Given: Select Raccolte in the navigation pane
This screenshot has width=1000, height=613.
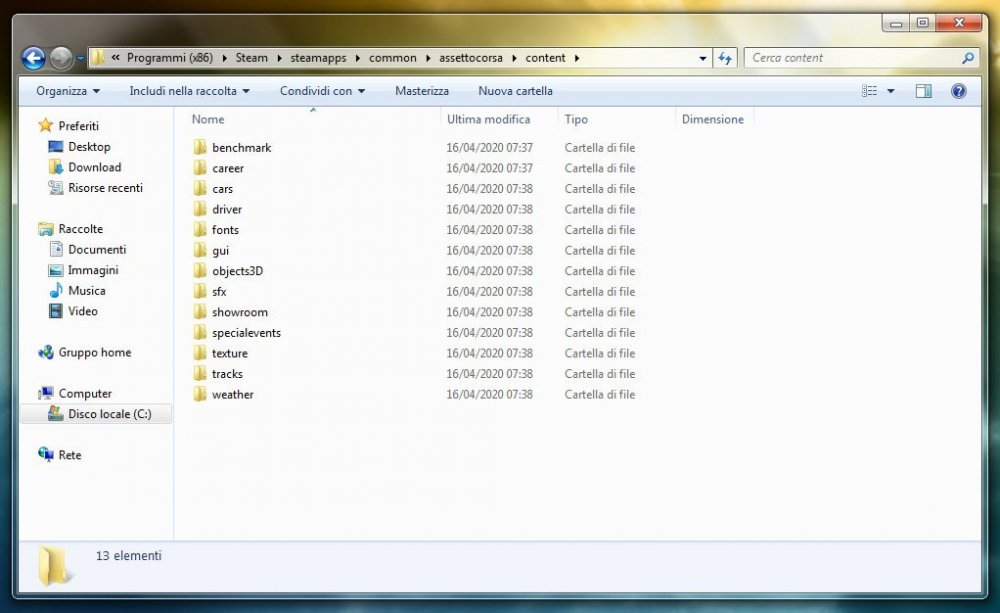Looking at the screenshot, I should click(71, 228).
